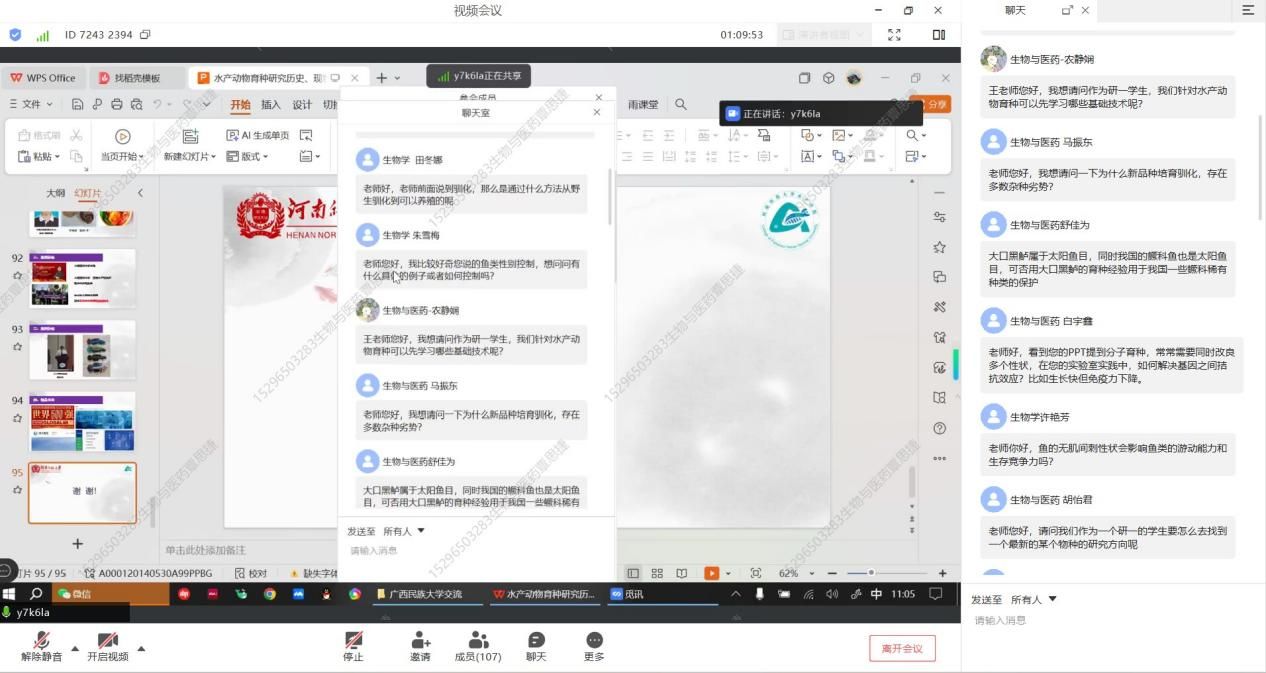Turn on the camera video

pos(107,646)
